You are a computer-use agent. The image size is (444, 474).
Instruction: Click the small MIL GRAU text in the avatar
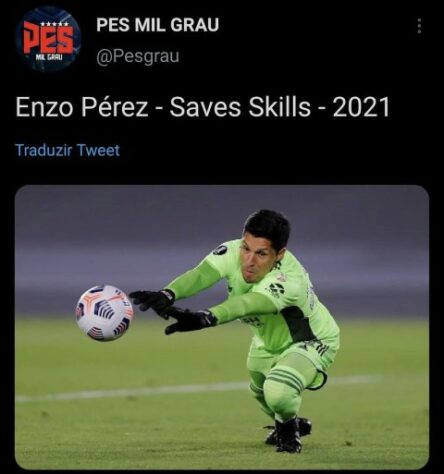click(49, 58)
